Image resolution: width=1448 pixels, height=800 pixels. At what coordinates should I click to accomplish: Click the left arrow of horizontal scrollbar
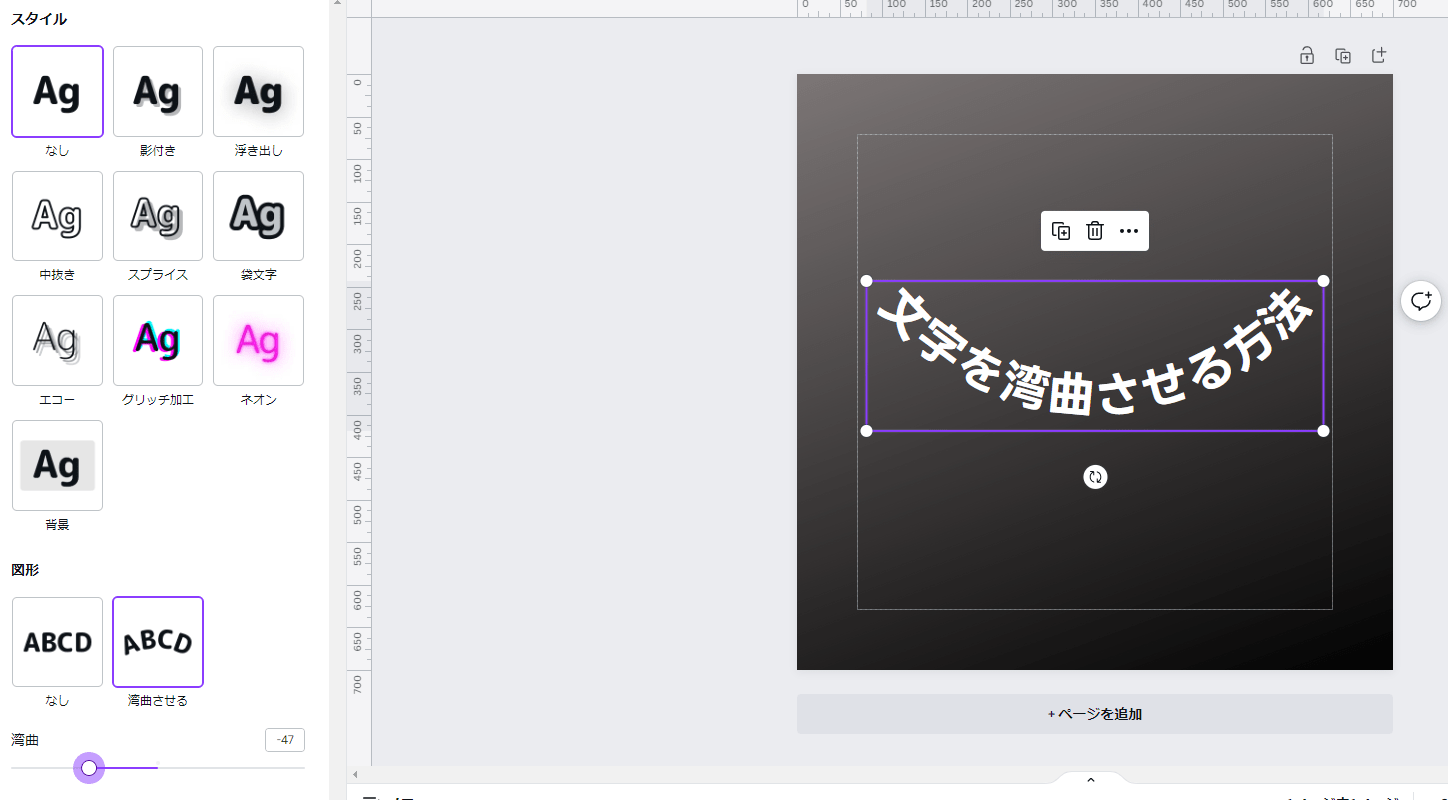pos(354,775)
